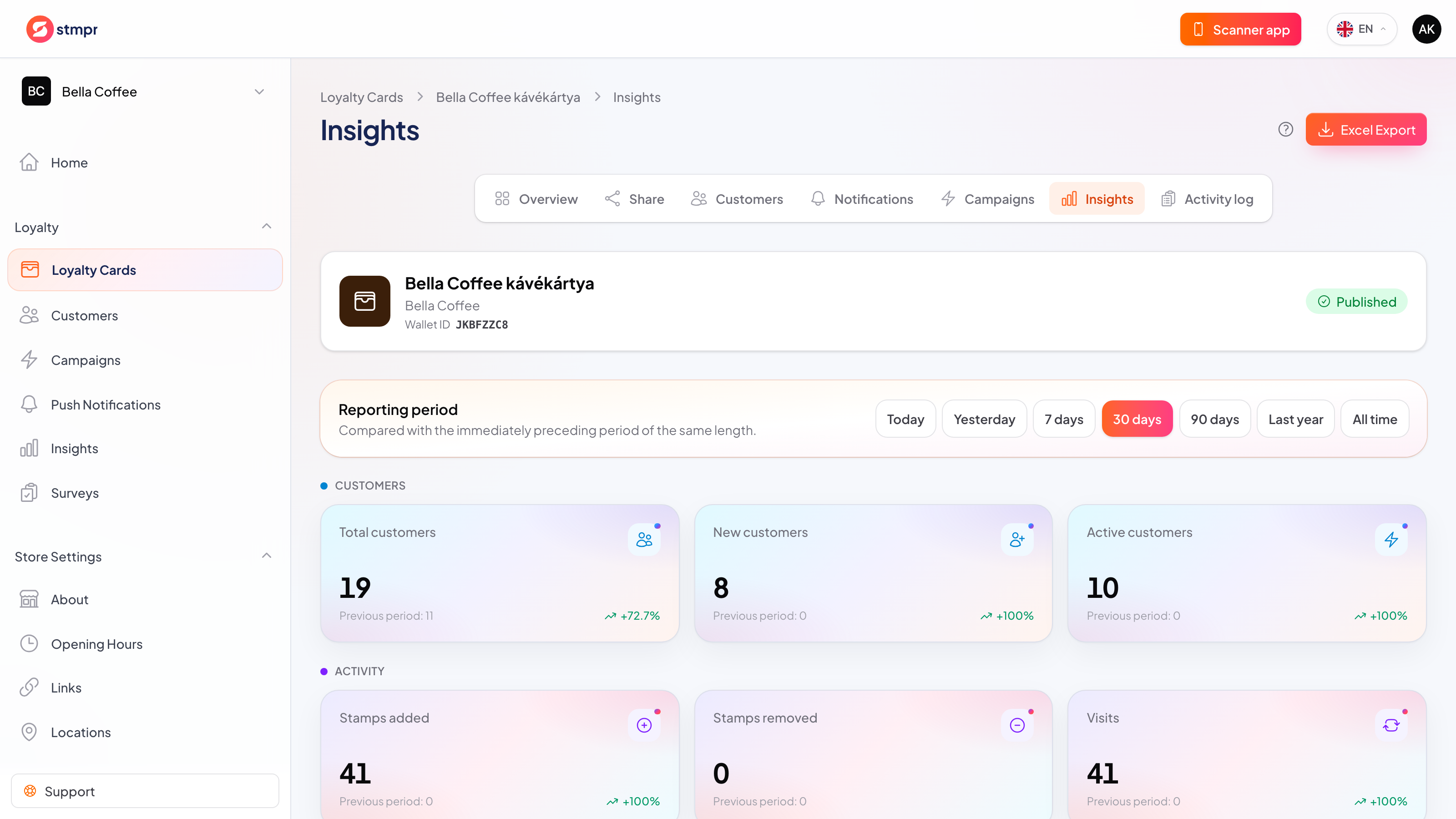Click the Reporting period title
Viewport: 1456px width, 819px height.
point(398,409)
